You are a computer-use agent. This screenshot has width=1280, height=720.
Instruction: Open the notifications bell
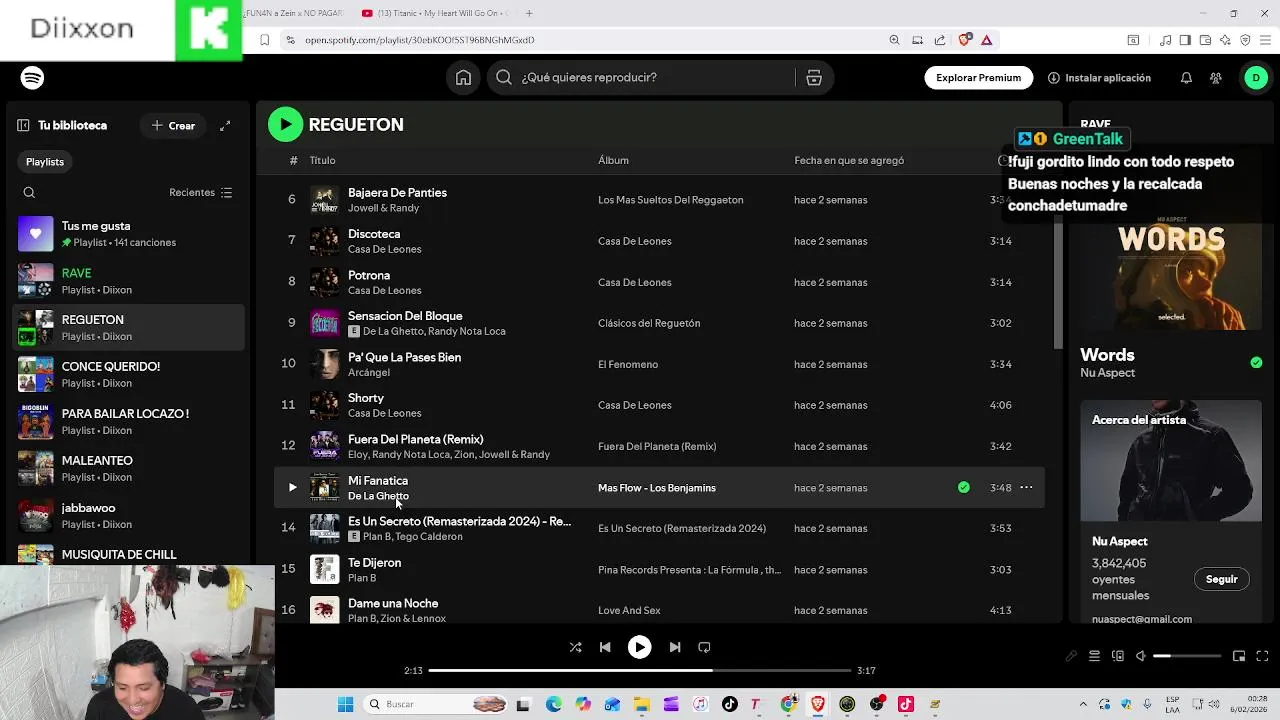[x=1186, y=78]
